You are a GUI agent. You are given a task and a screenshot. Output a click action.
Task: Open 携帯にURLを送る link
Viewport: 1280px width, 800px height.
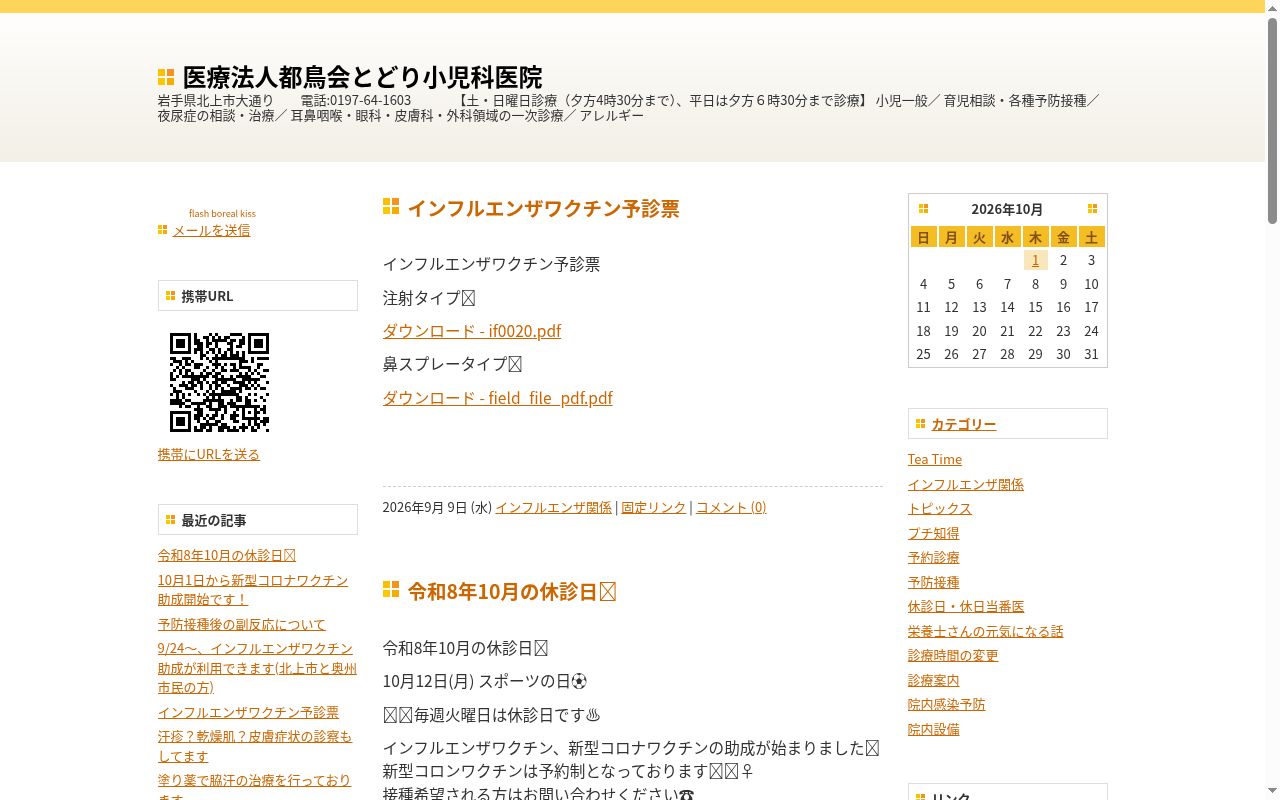(208, 454)
